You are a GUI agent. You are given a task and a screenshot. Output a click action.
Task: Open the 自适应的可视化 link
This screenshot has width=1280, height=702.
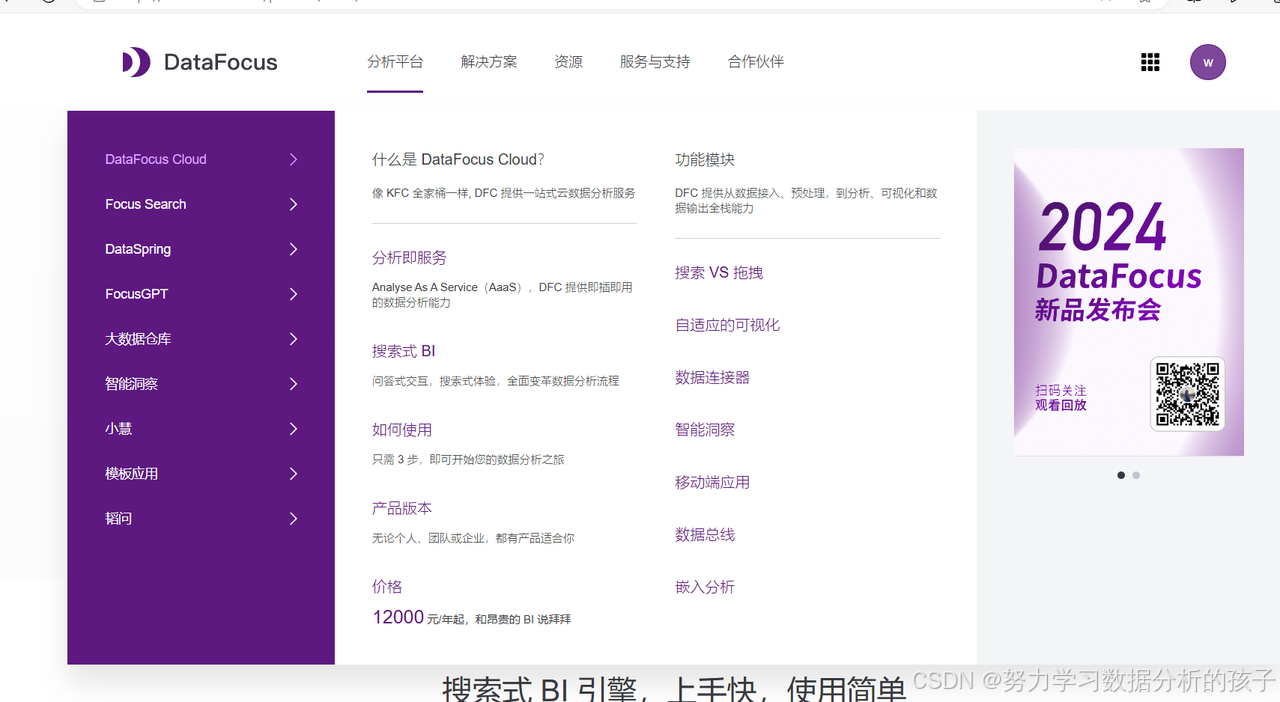point(727,325)
